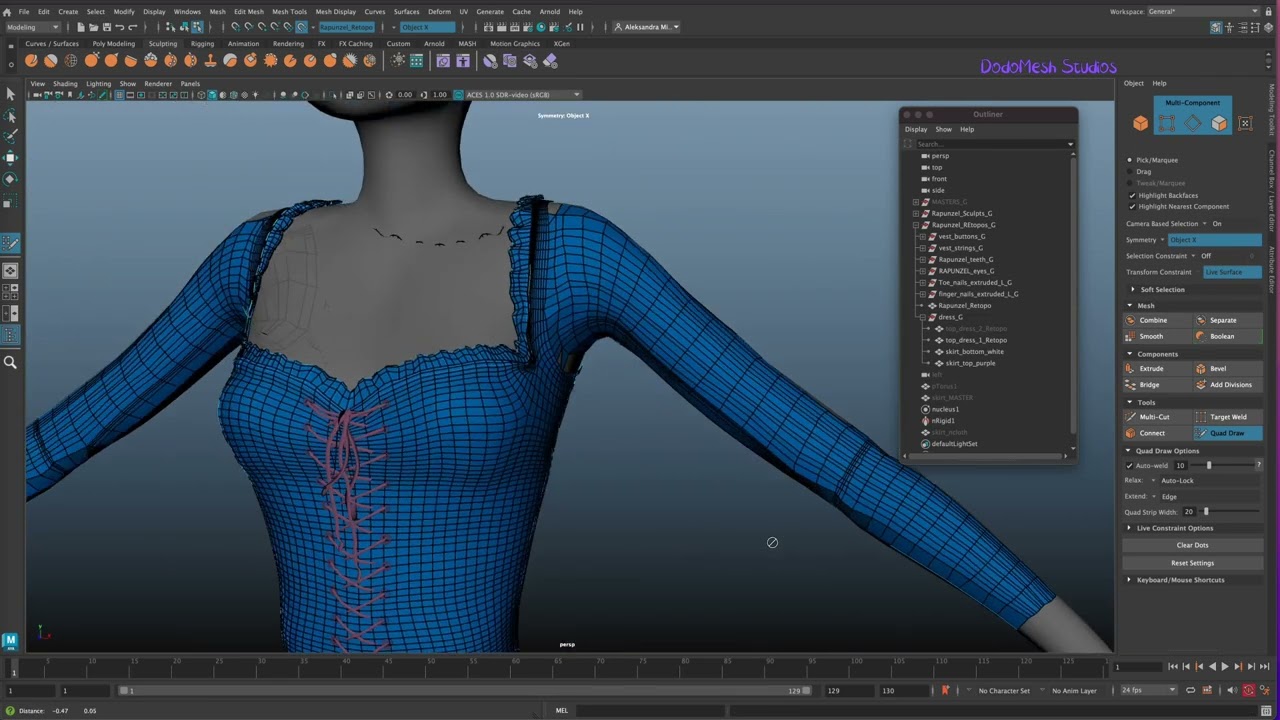Expand the Live Constraint Options section
Viewport: 1280px width, 720px height.
(x=1130, y=528)
